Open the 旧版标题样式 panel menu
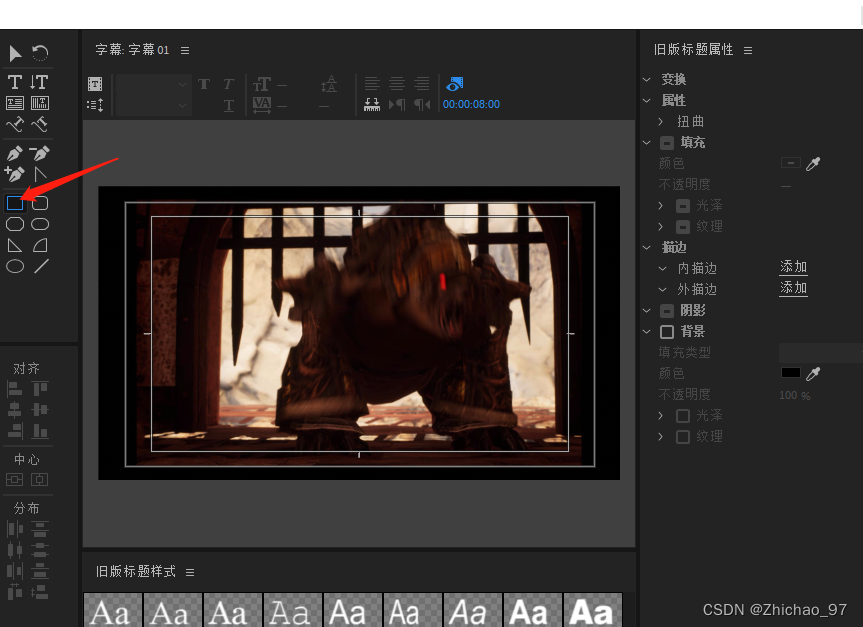 [190, 573]
